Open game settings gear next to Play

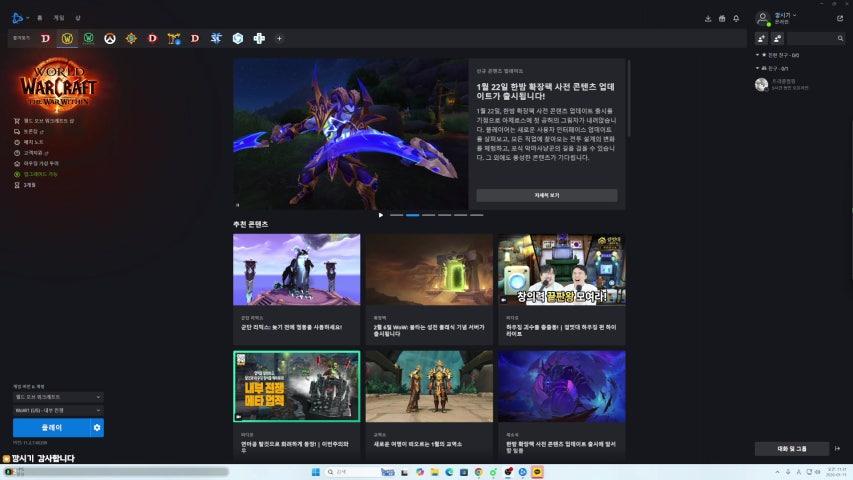(x=97, y=427)
